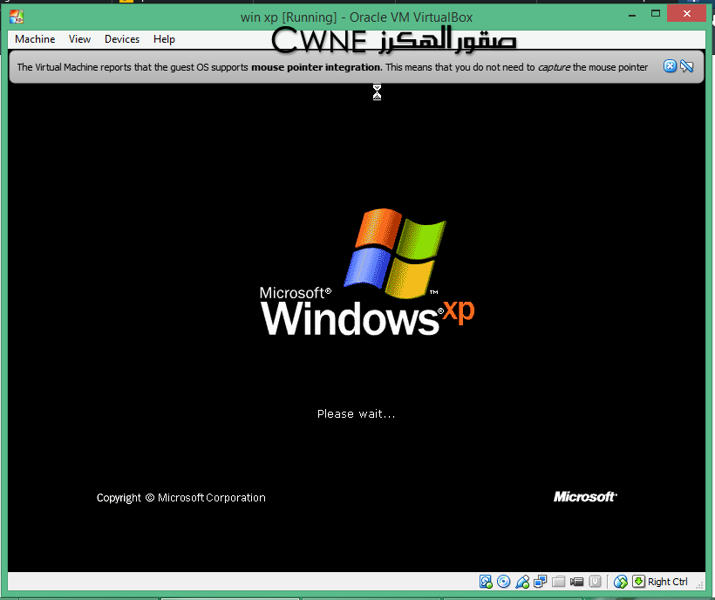
Task: Open the View menu
Action: click(x=79, y=39)
